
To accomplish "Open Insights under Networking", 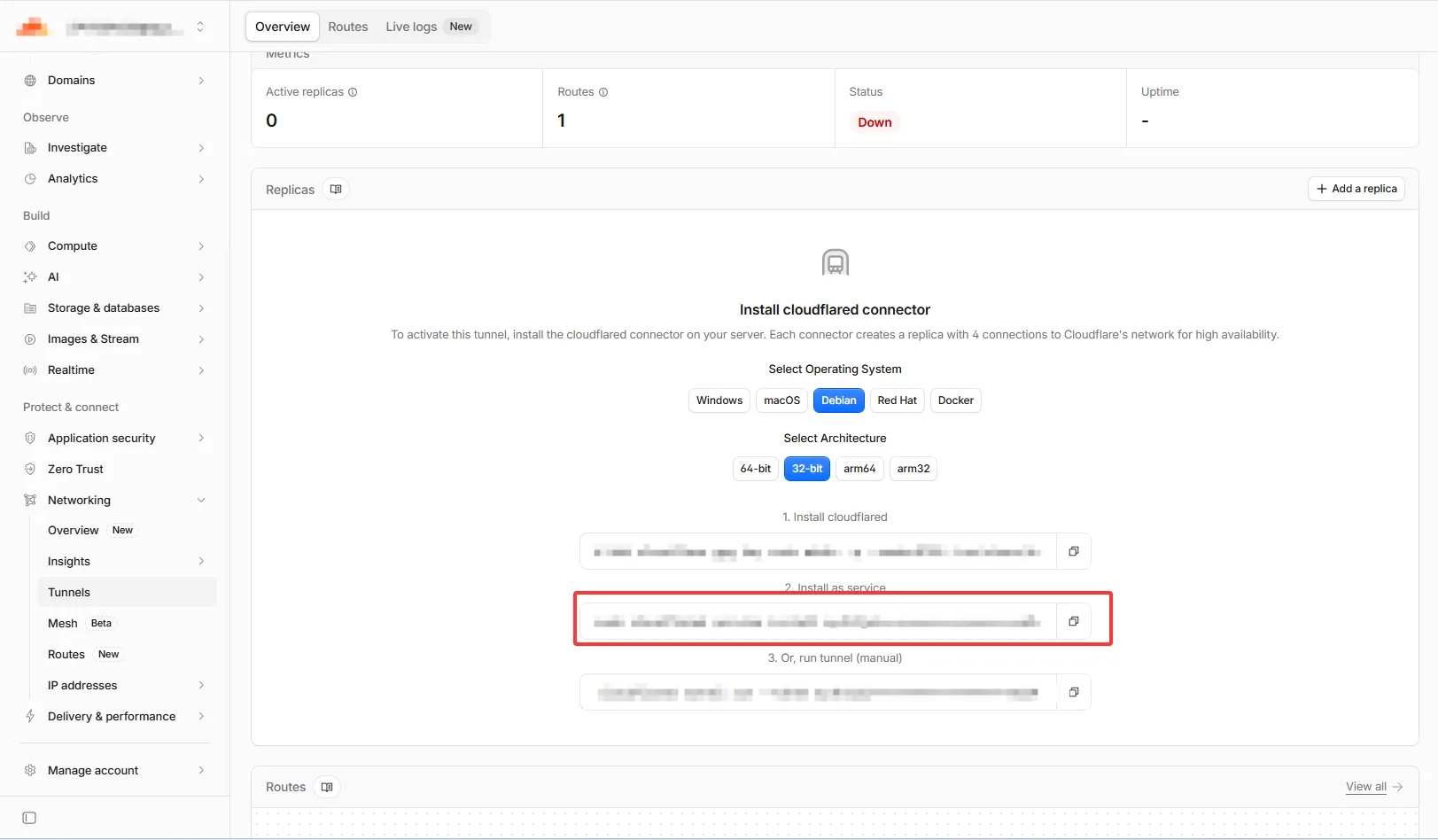I will pos(127,562).
